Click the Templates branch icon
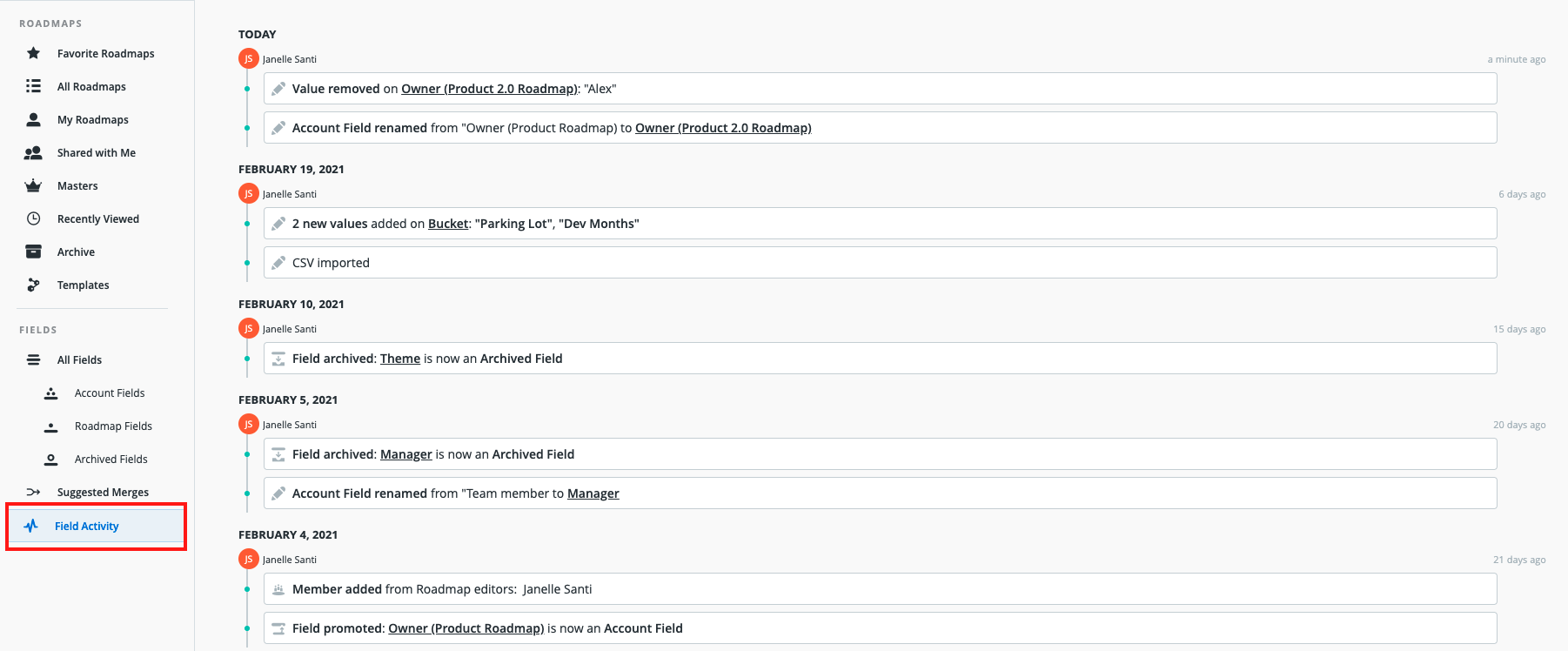The width and height of the screenshot is (1568, 651). pos(33,285)
